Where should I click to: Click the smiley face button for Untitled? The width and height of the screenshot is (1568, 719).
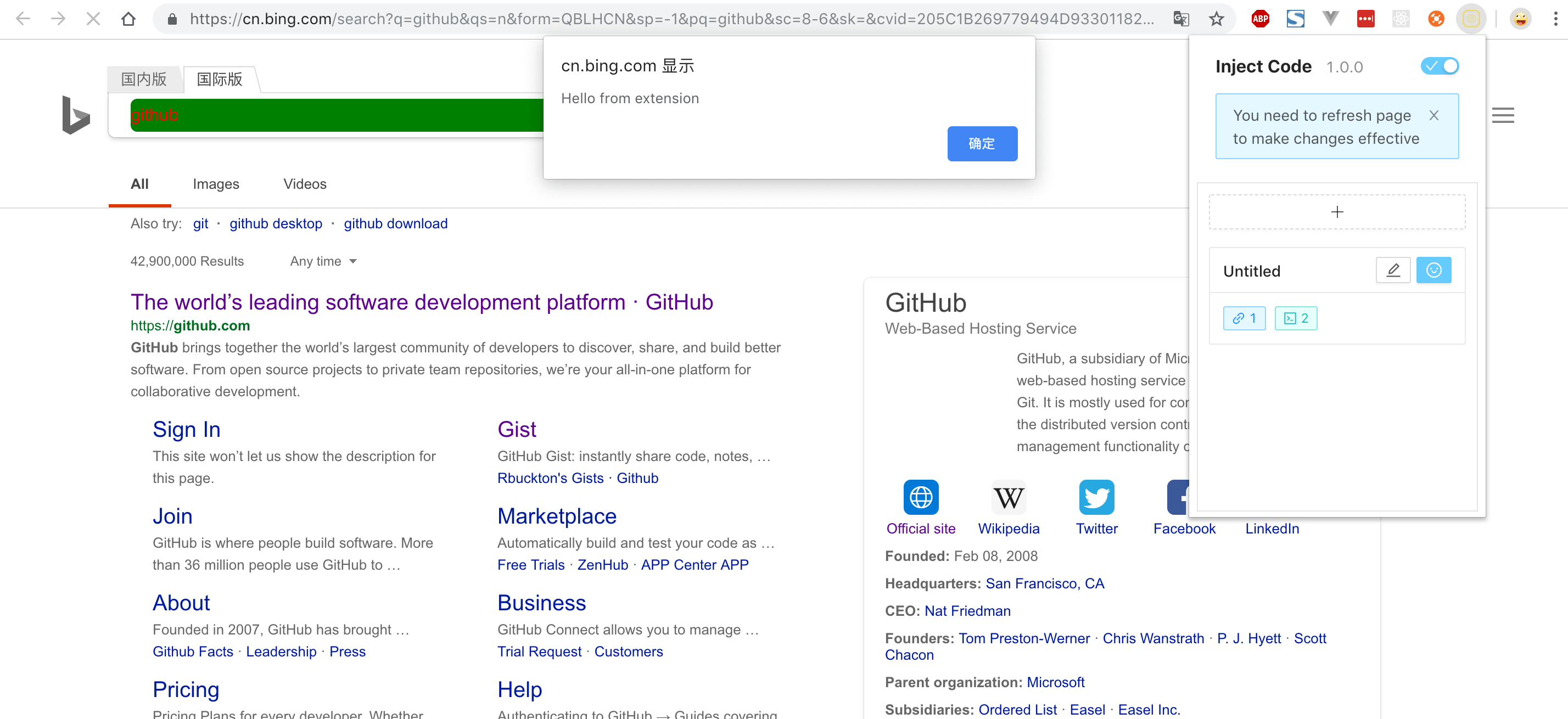tap(1433, 270)
